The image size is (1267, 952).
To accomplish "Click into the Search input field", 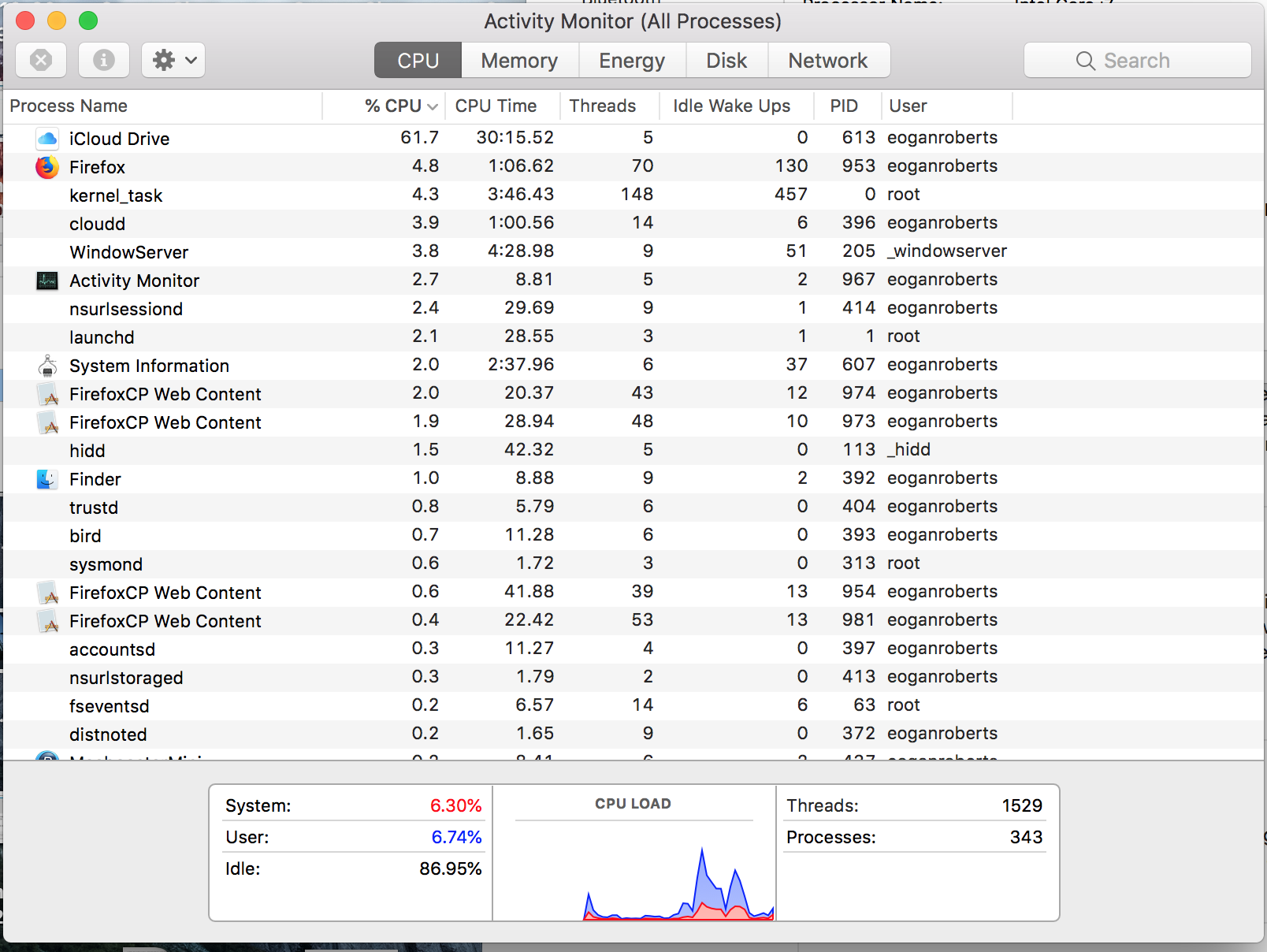I will (x=1137, y=61).
